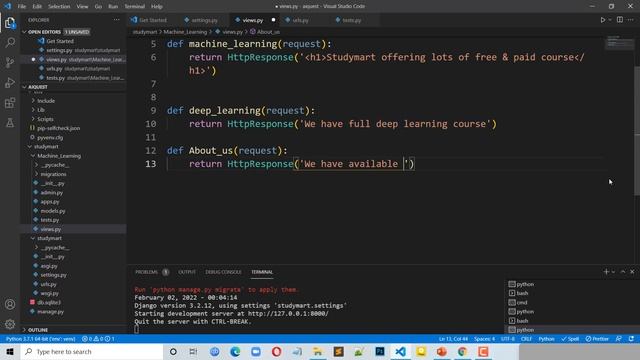
Task: Open run button dropdown arrow
Action: tap(610, 20)
